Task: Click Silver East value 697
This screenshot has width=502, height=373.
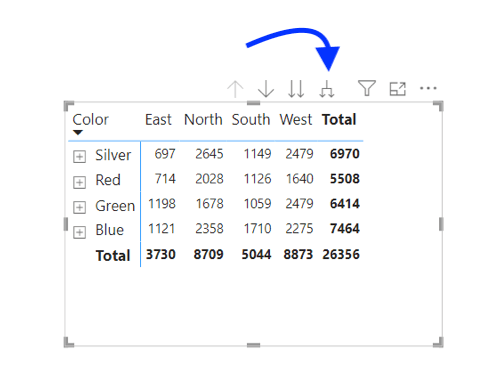Action: coord(165,154)
